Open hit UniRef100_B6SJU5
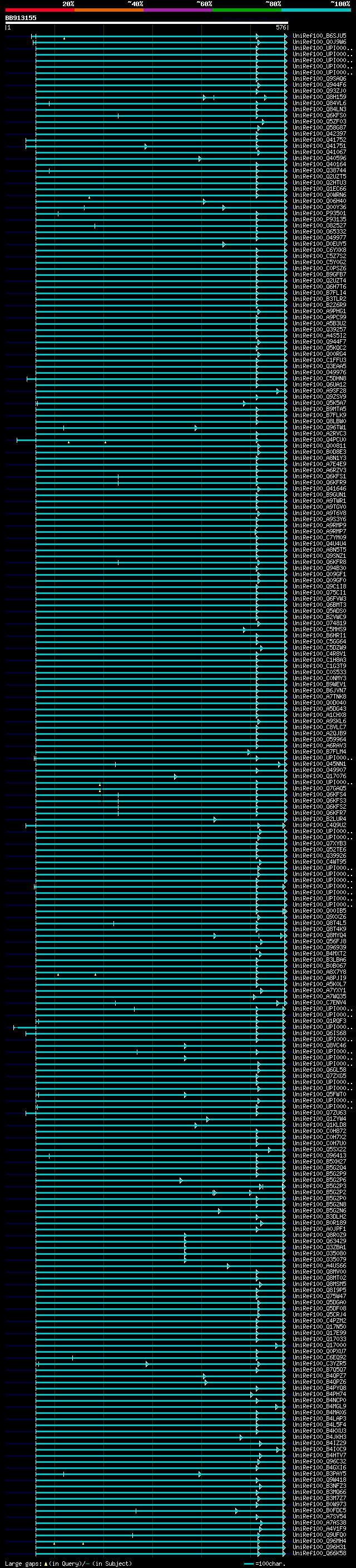Viewport: 356px width, 1568px height. [319, 36]
